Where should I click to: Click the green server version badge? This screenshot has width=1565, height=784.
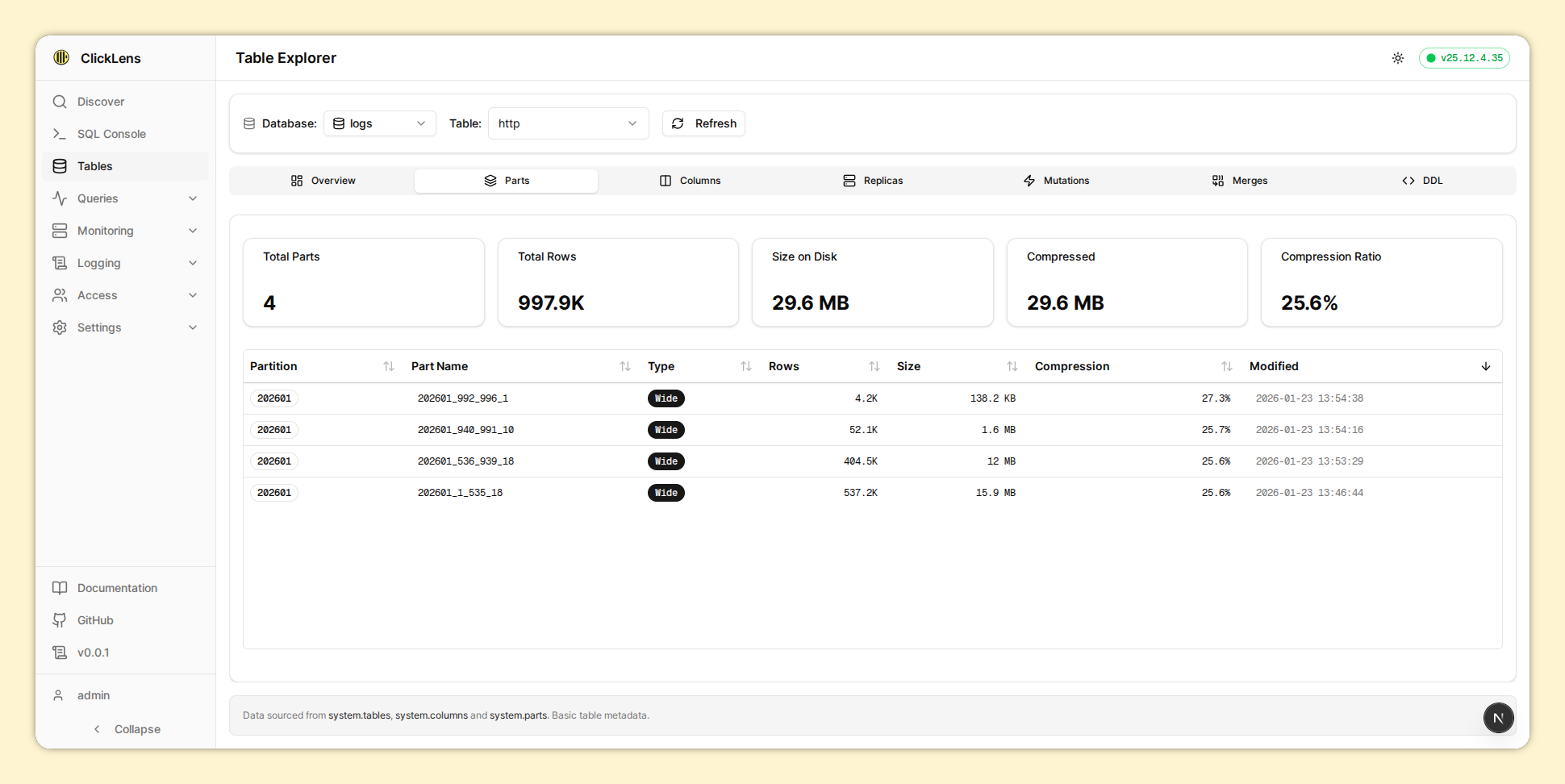click(1464, 58)
